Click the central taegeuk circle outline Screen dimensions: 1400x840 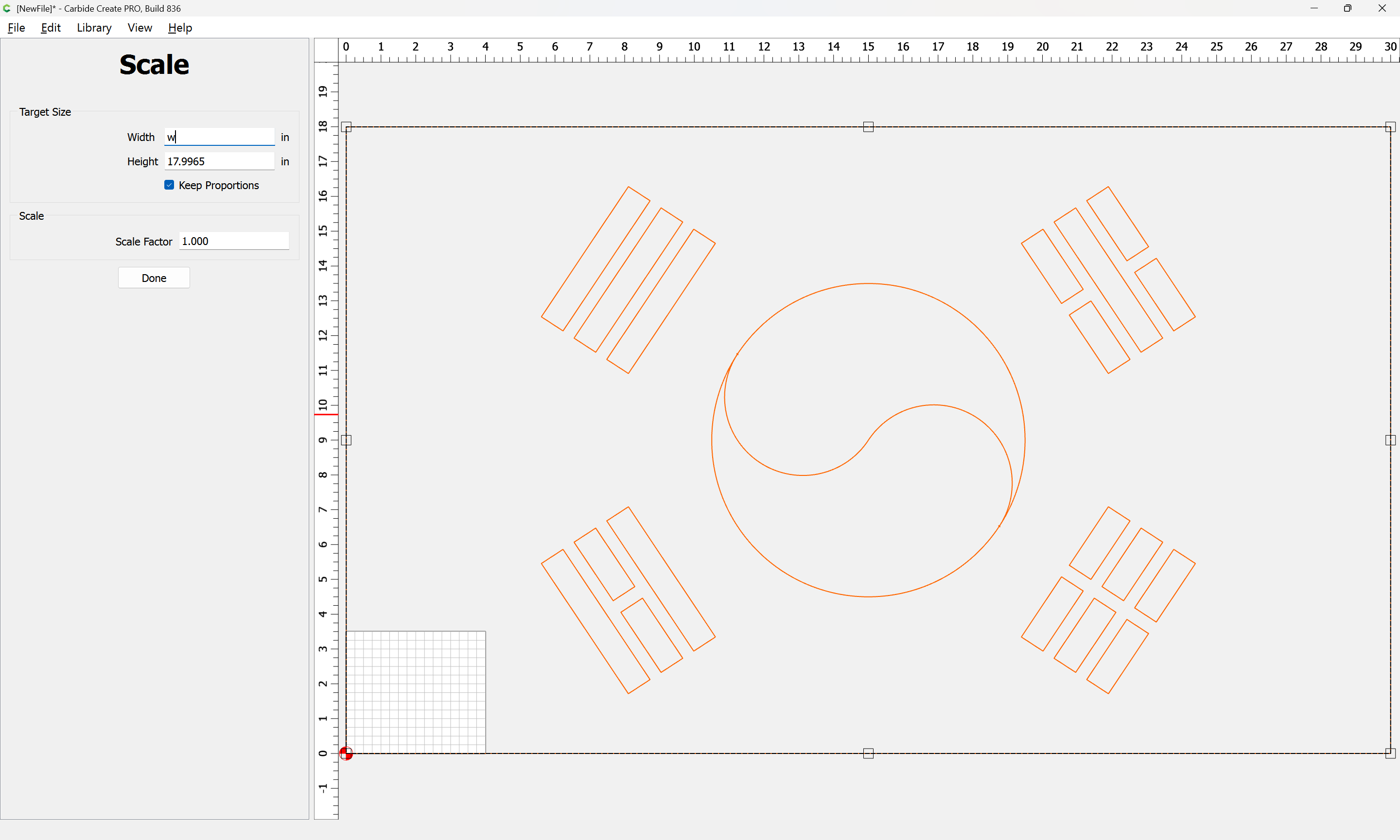pos(868,283)
